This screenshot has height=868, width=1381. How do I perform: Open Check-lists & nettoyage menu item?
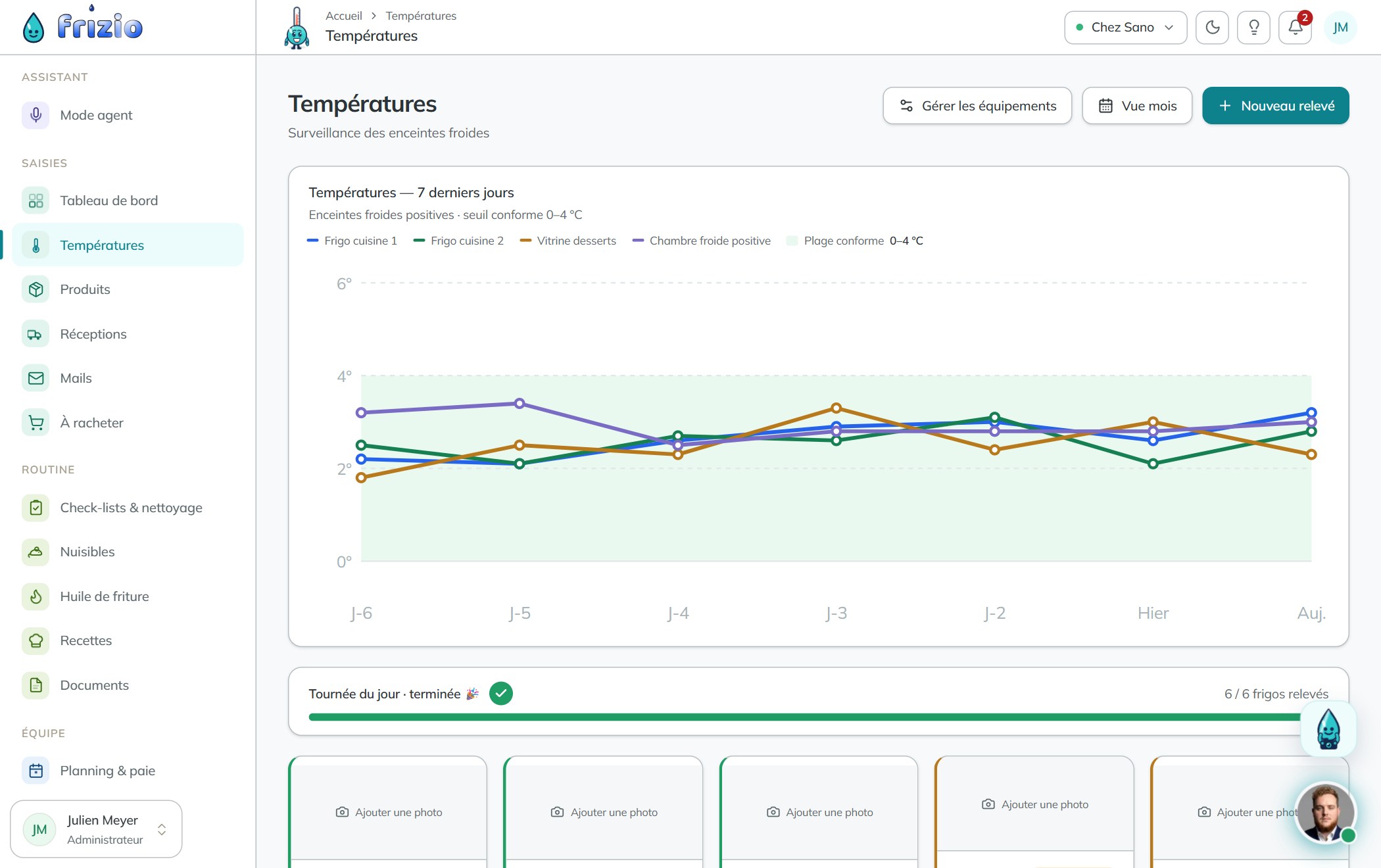(128, 508)
